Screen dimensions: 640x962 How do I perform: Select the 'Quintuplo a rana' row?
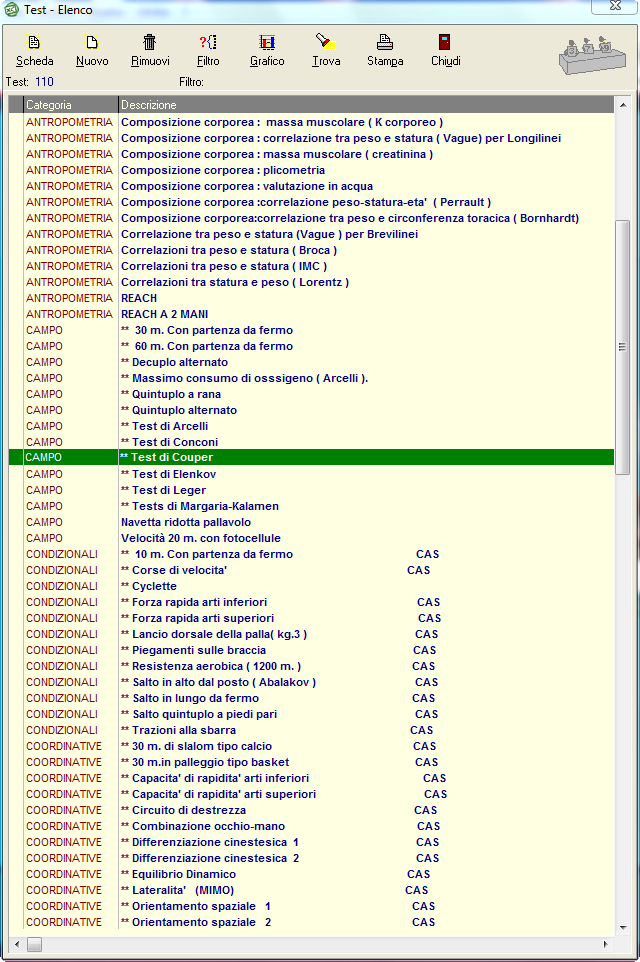(x=311, y=394)
